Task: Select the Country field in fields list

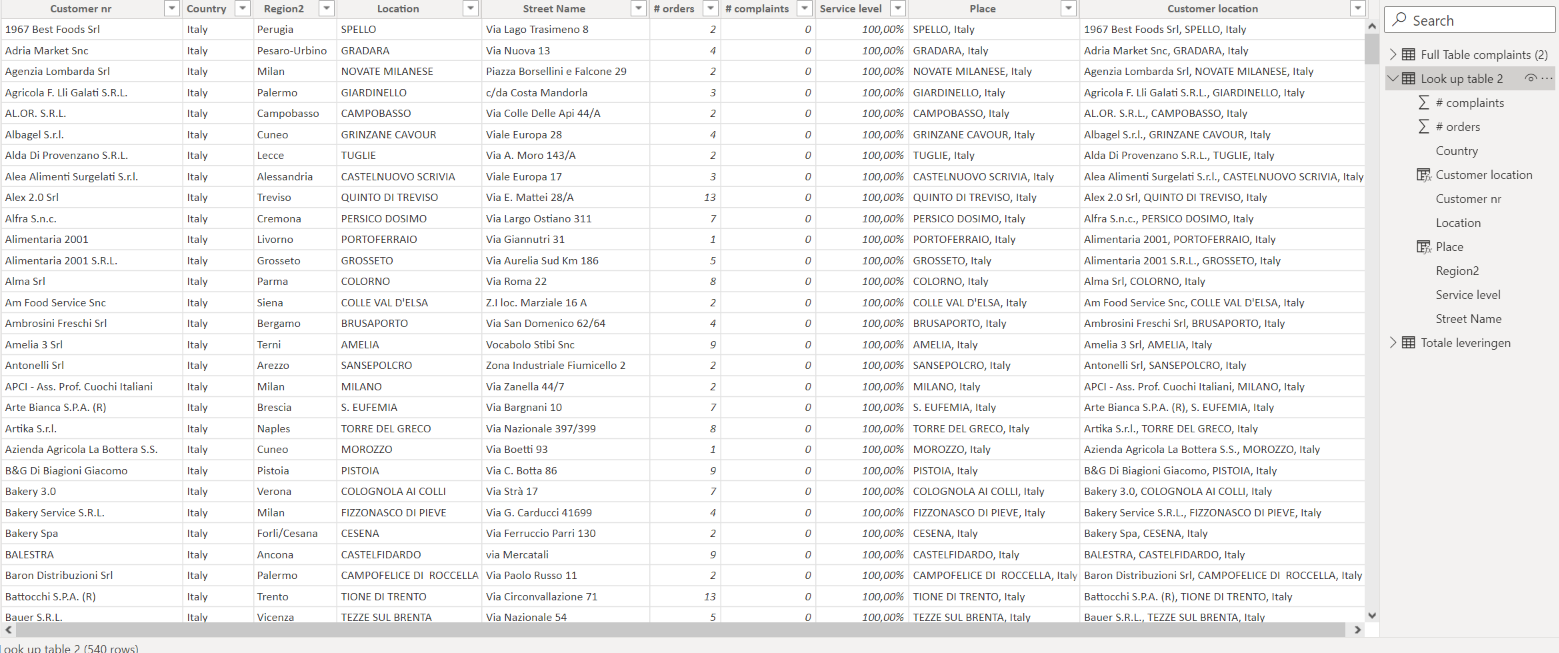Action: 1457,151
